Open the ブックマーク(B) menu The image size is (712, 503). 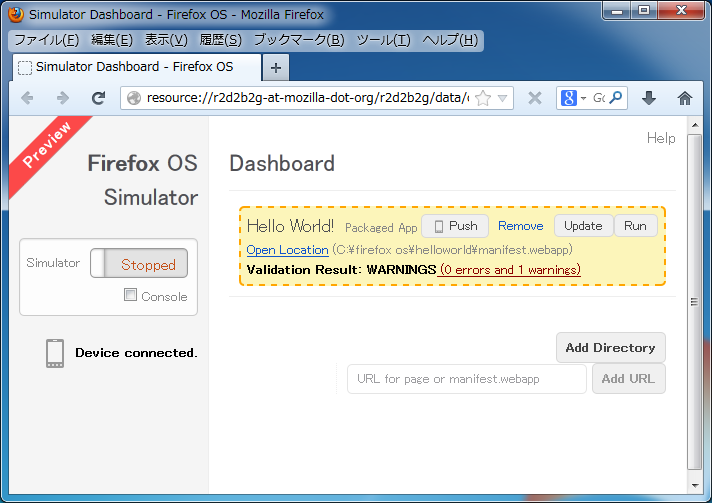[x=298, y=40]
